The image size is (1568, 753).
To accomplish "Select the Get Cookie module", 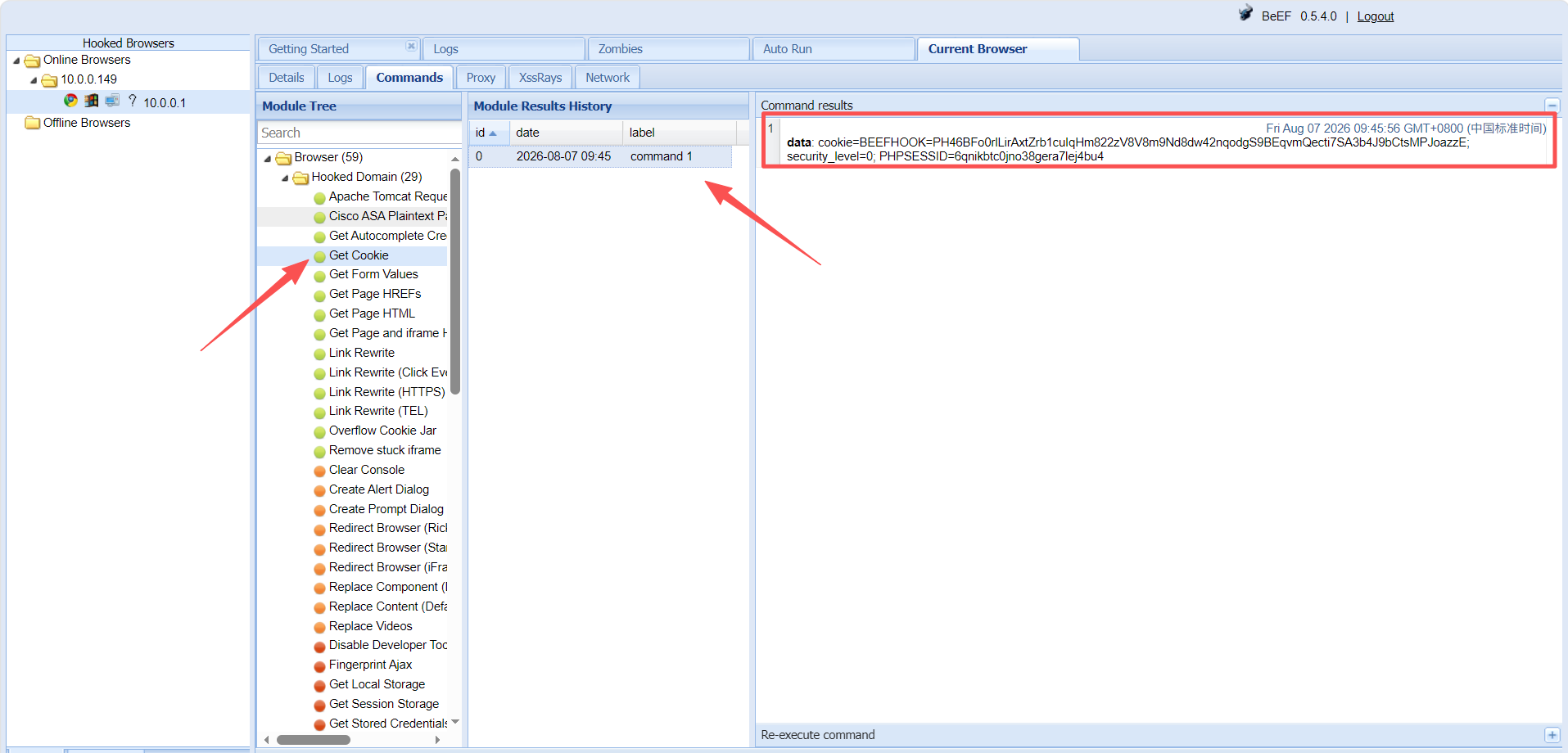I will coord(359,255).
